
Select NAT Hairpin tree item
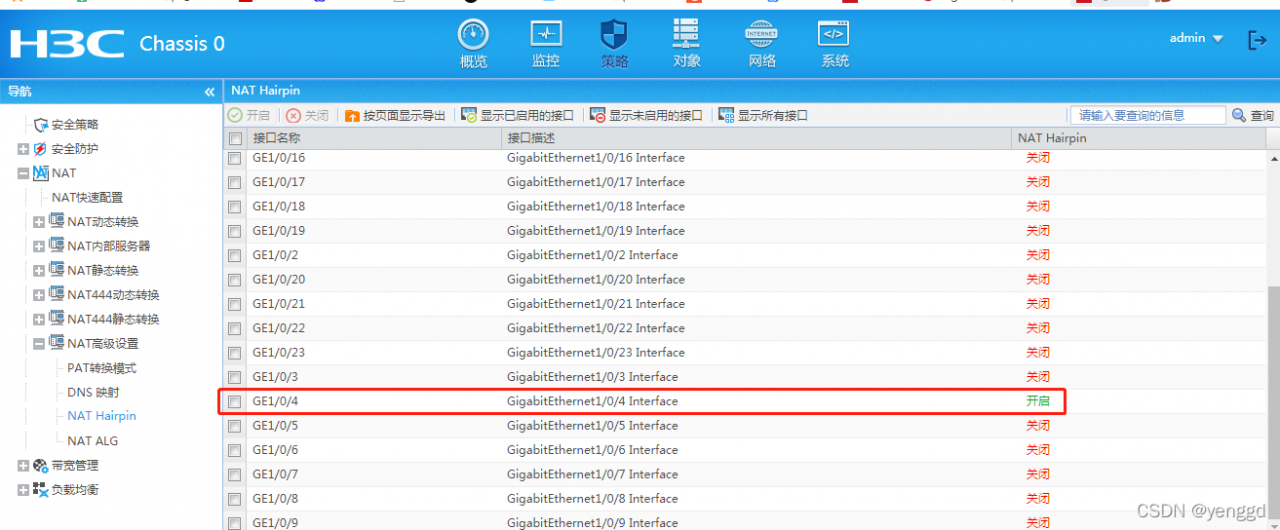(102, 416)
